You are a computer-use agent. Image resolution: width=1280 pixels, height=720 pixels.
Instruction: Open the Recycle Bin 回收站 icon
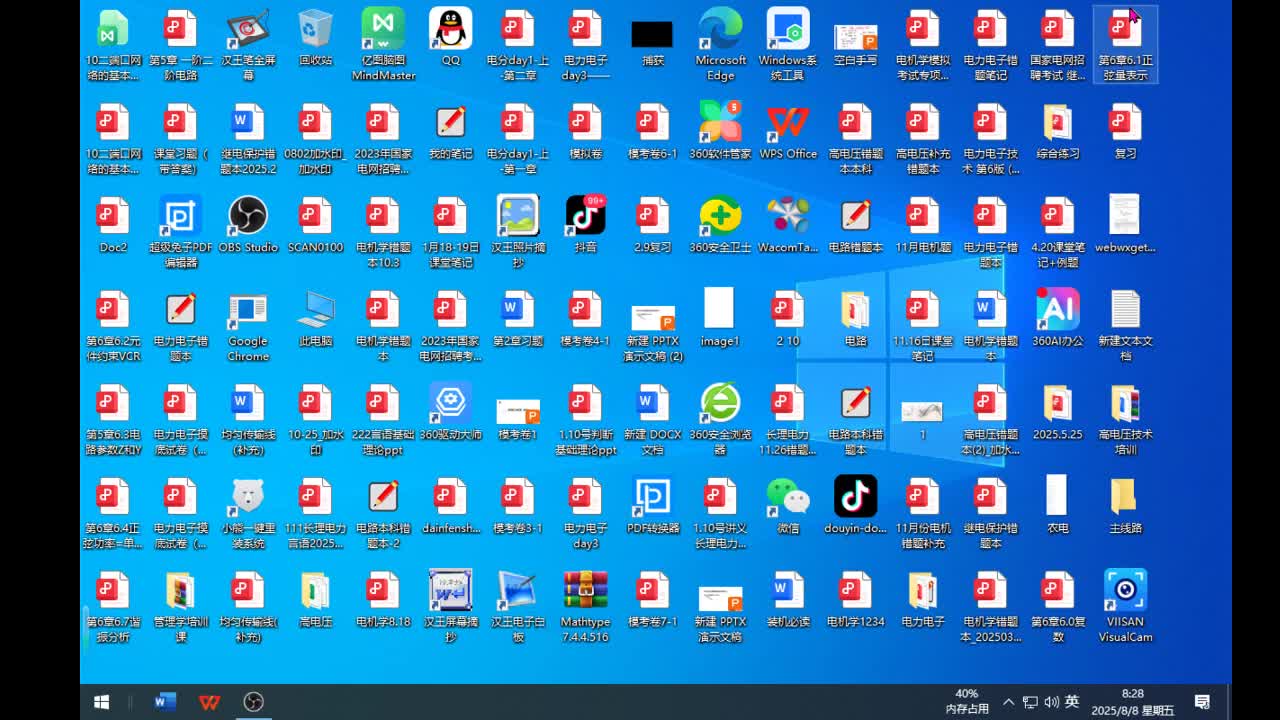(316, 38)
